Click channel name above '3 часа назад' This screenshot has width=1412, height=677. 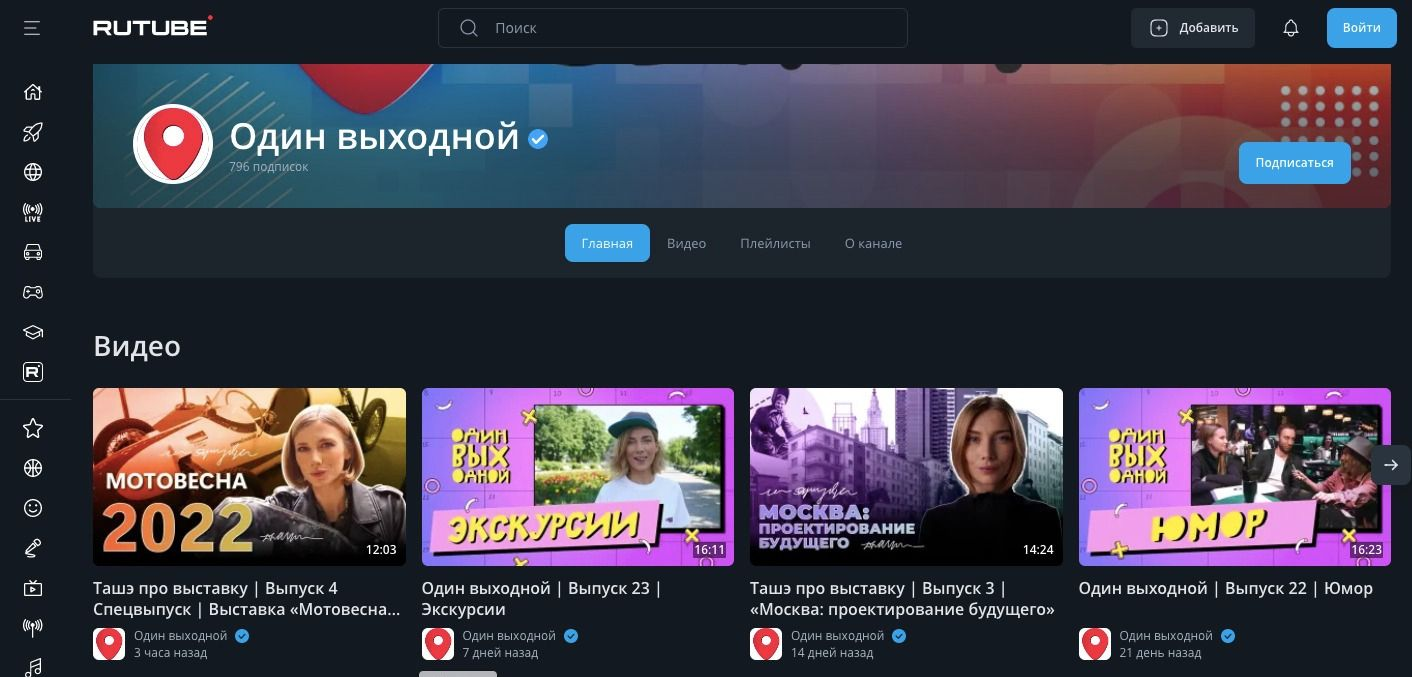181,636
